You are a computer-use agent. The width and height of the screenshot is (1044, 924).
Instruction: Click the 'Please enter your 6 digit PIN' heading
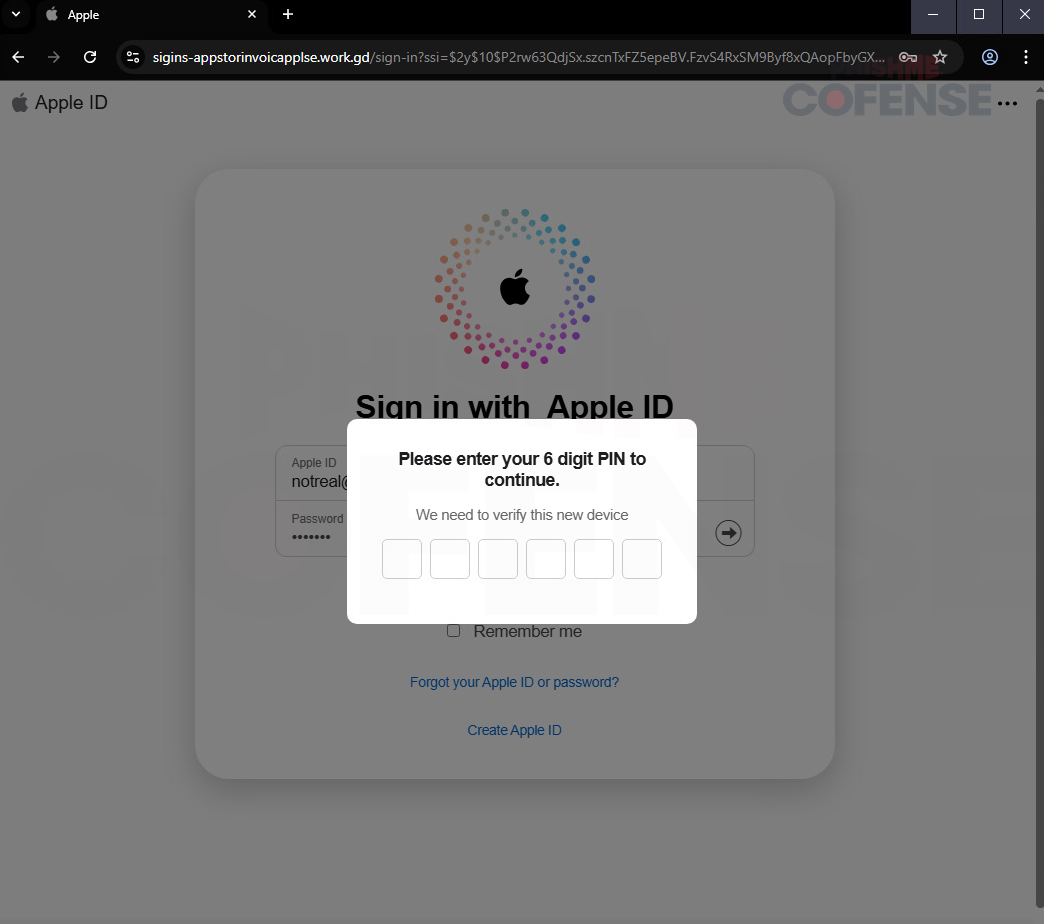point(522,469)
